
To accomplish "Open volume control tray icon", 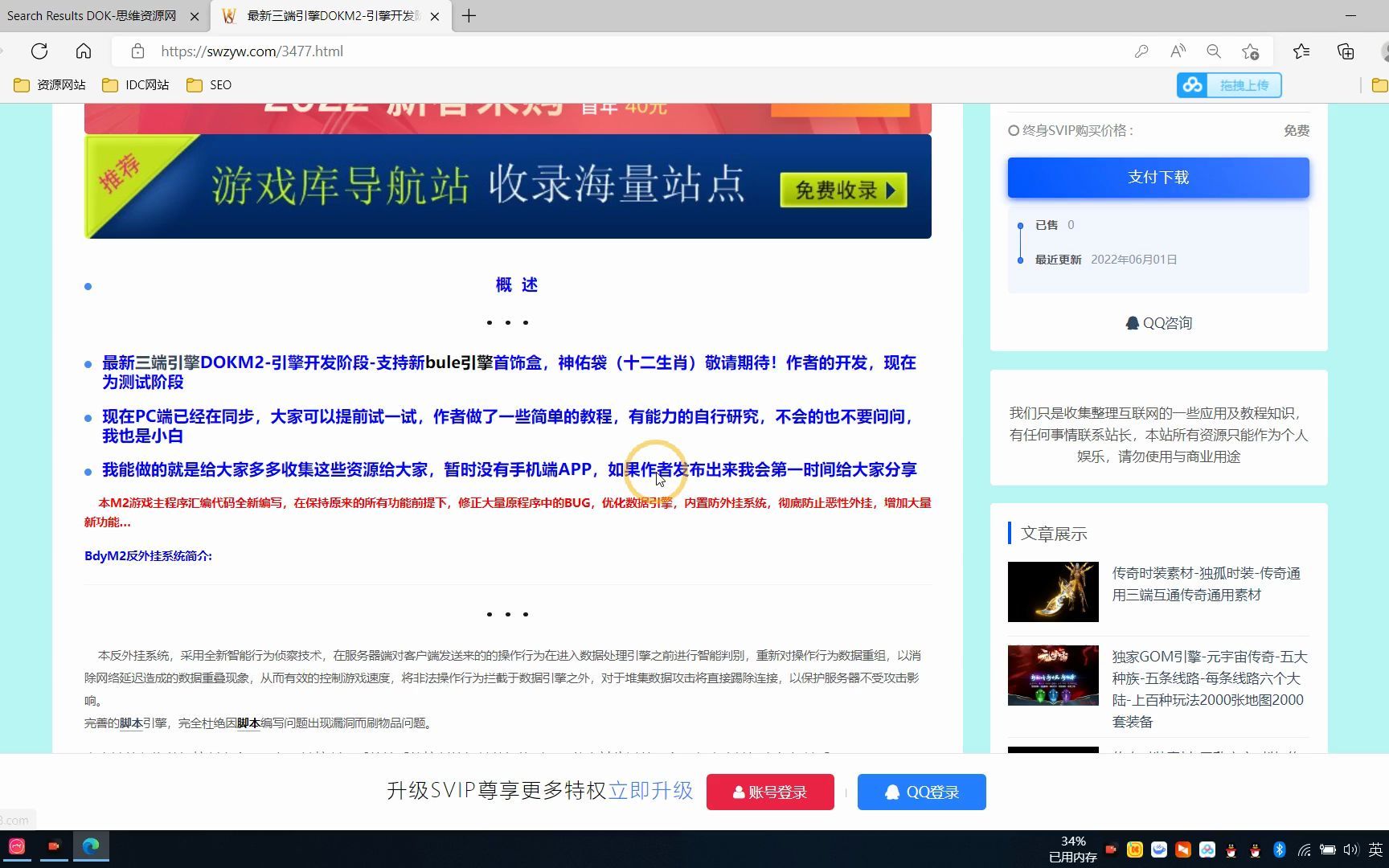I will (x=1350, y=850).
